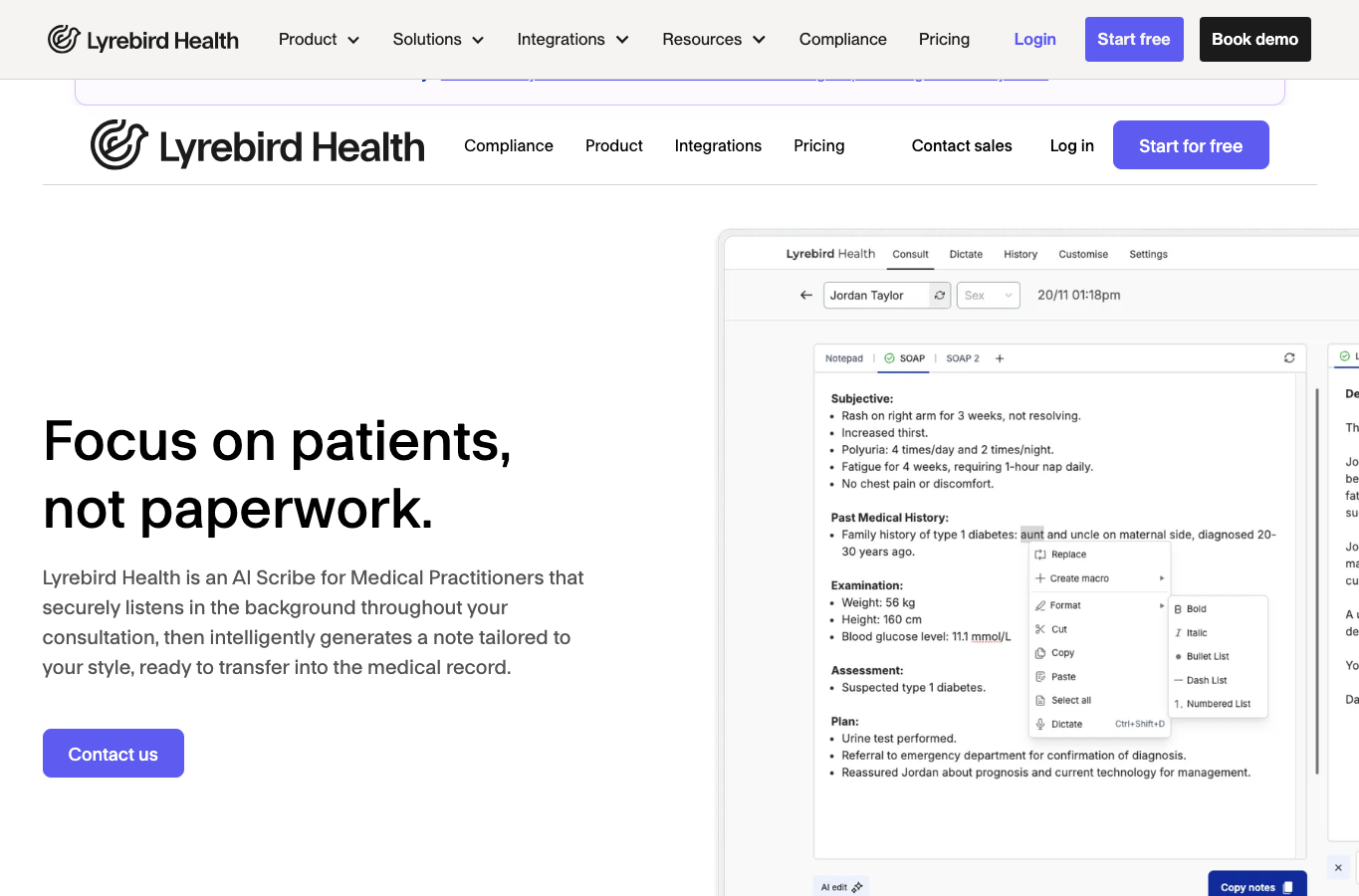Apply Italic from the Format submenu
Screen dimensions: 1359x896
1191,632
